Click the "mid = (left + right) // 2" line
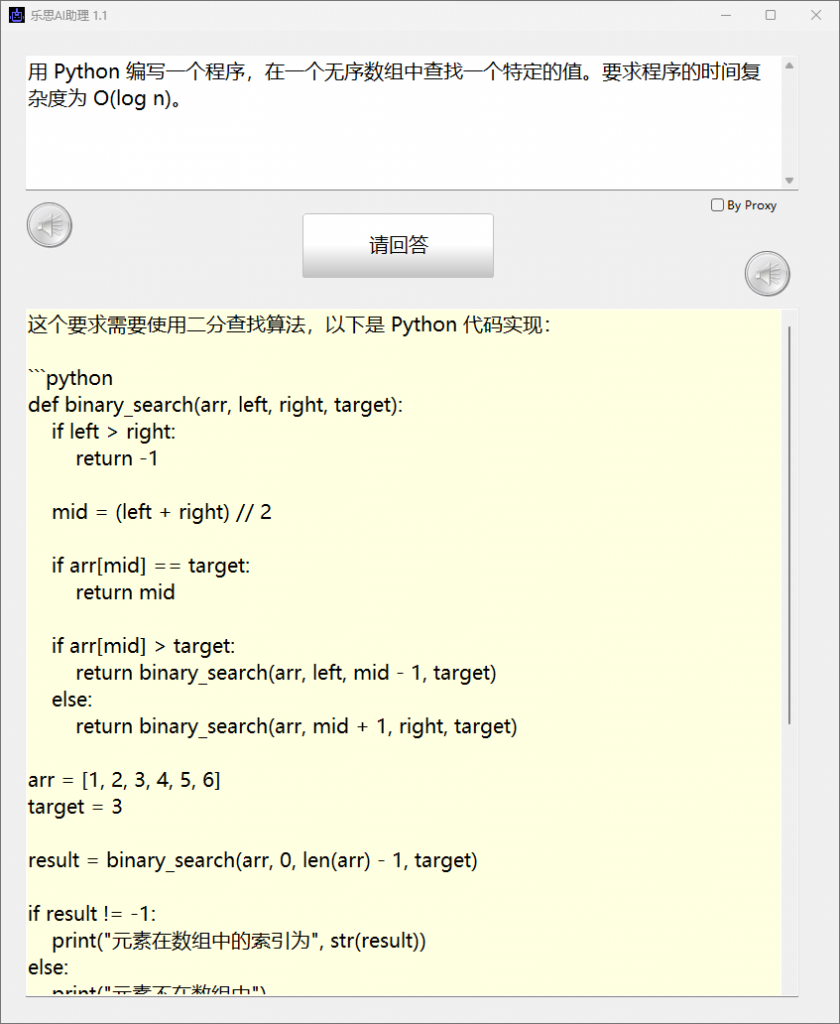Viewport: 840px width, 1024px height. [162, 512]
